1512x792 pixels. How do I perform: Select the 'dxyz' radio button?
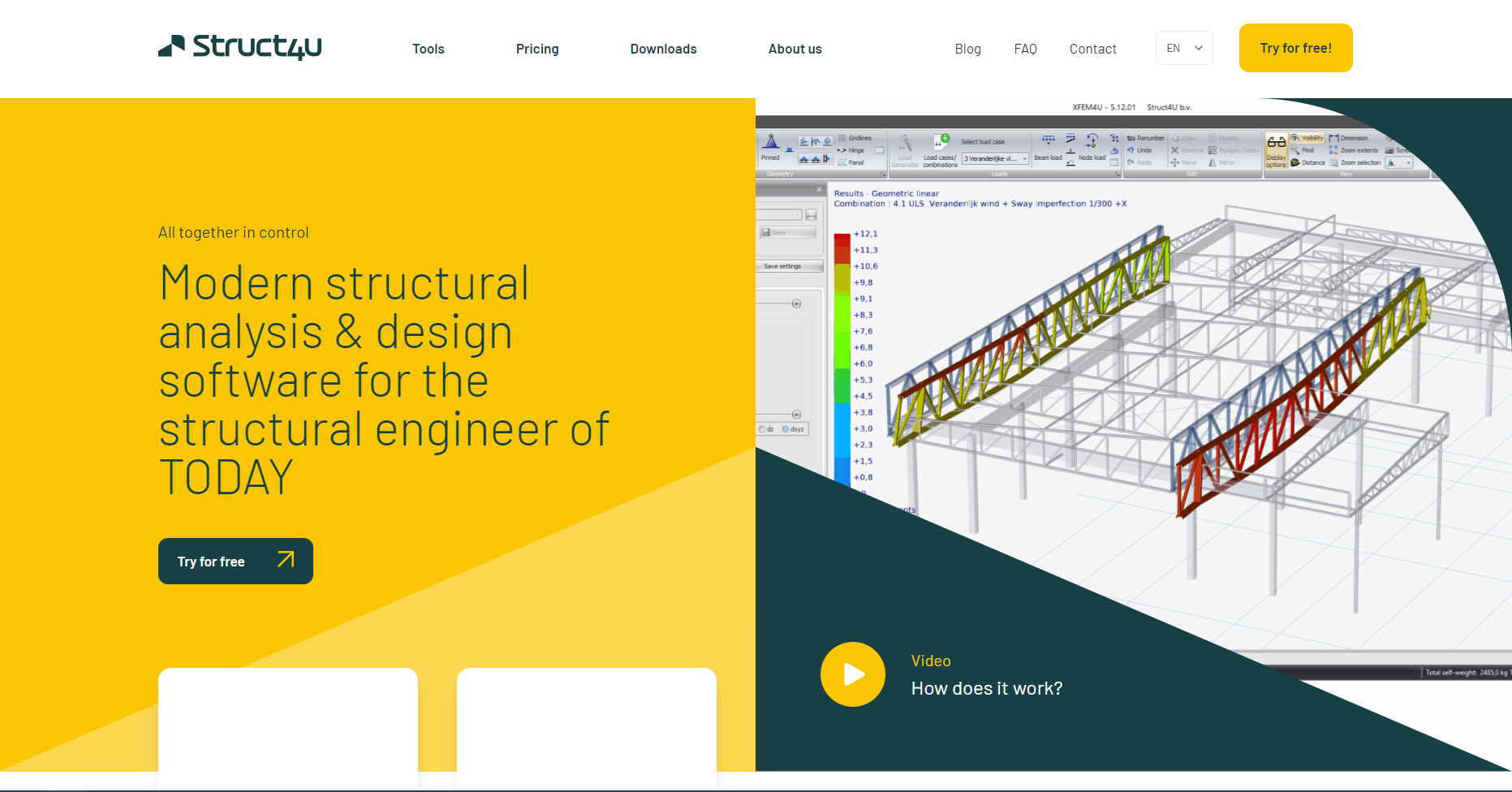click(793, 429)
